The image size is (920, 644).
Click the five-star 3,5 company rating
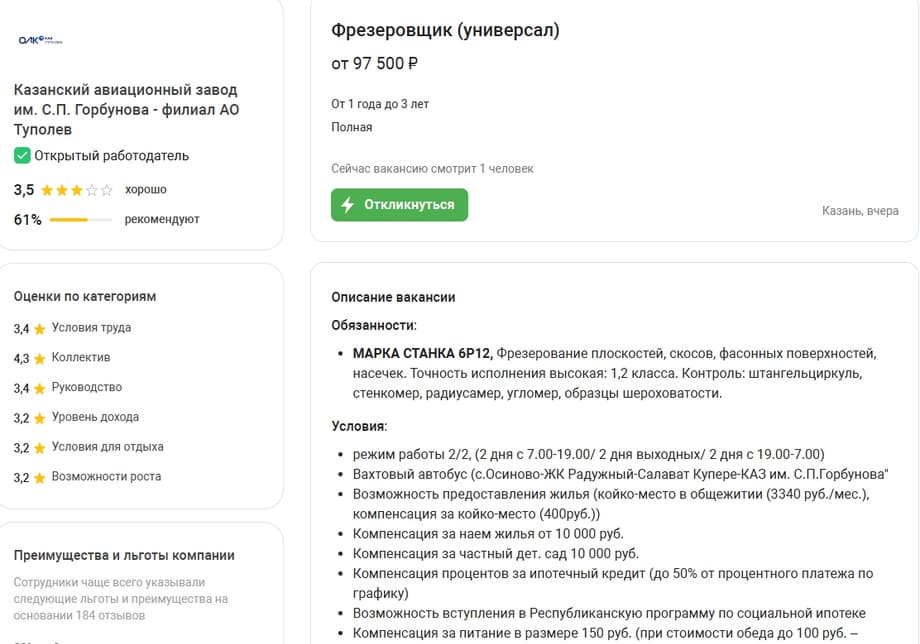77,190
